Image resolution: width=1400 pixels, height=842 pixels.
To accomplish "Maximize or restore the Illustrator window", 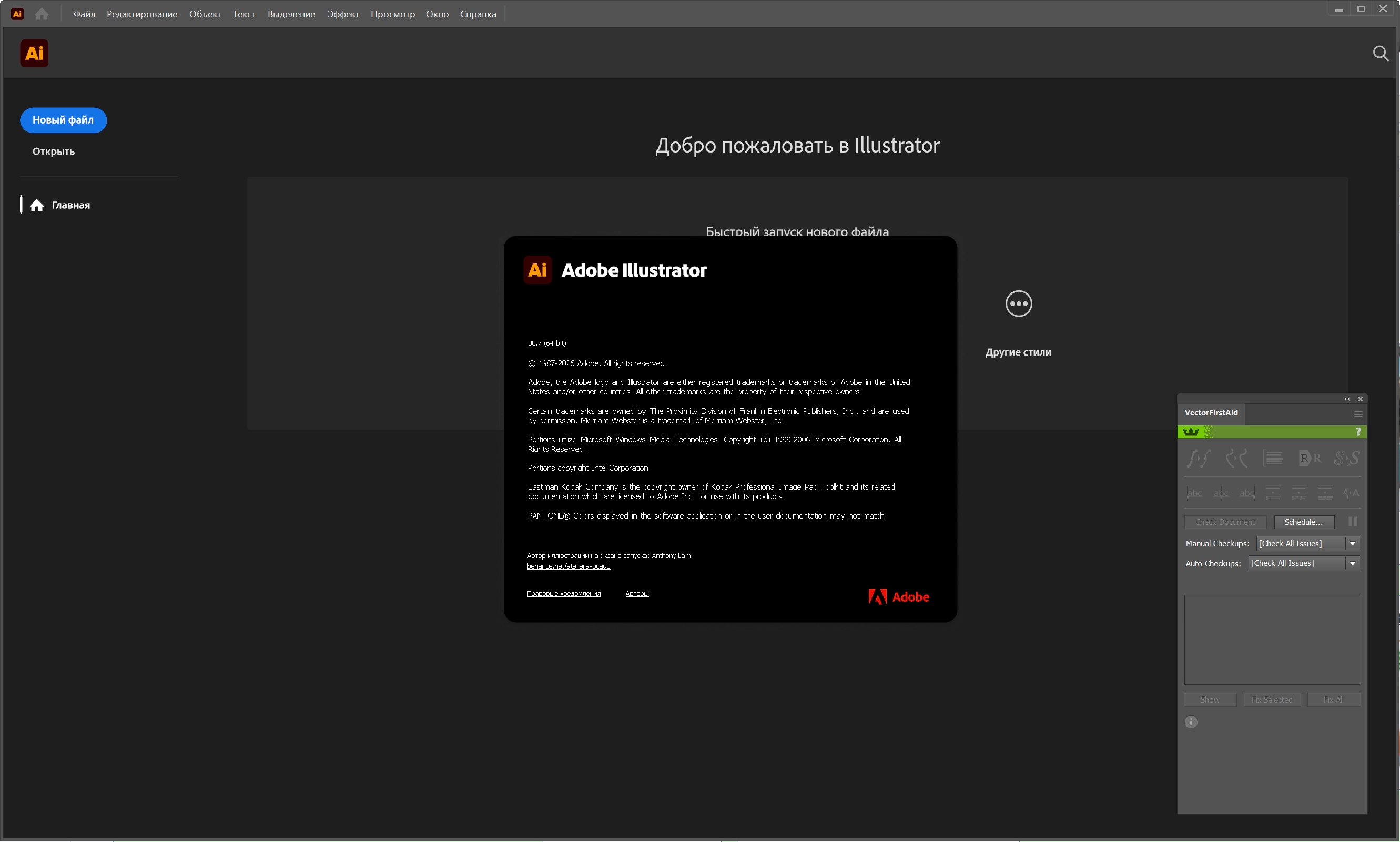I will pyautogui.click(x=1361, y=9).
